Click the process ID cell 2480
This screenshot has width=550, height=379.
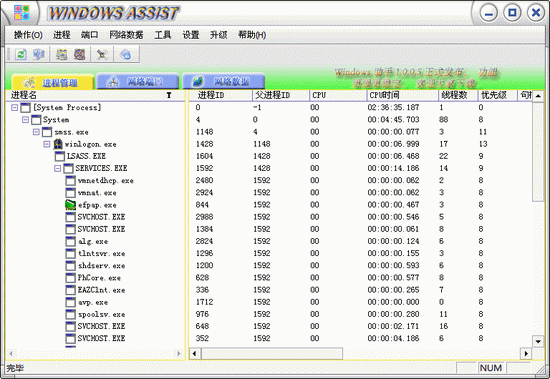click(x=204, y=180)
